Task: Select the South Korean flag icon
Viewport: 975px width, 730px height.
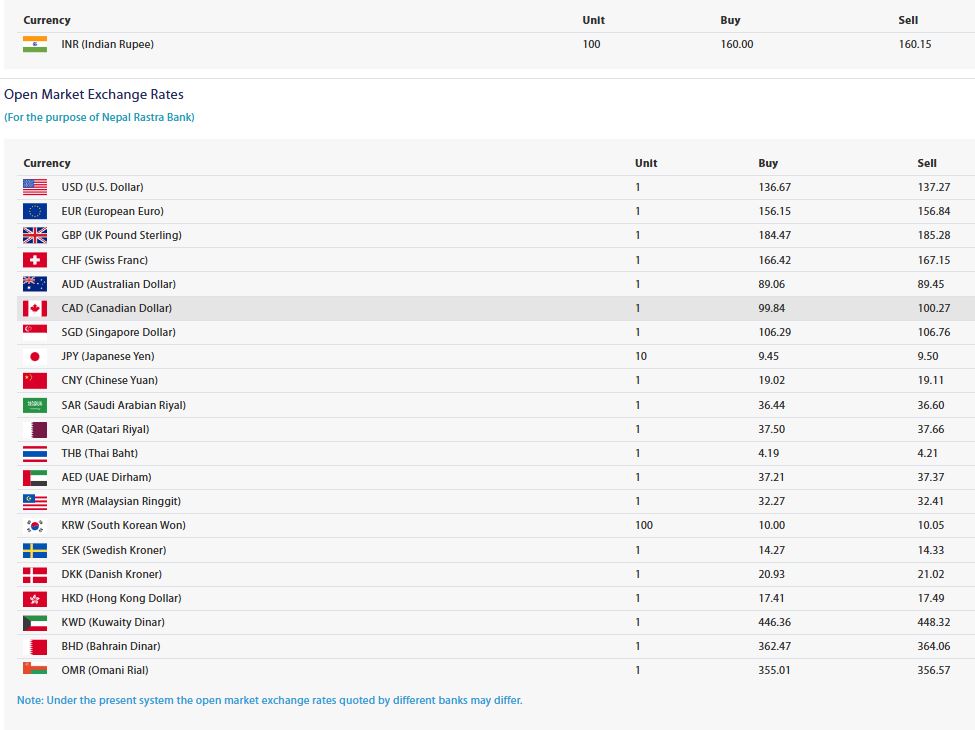Action: pyautogui.click(x=35, y=525)
